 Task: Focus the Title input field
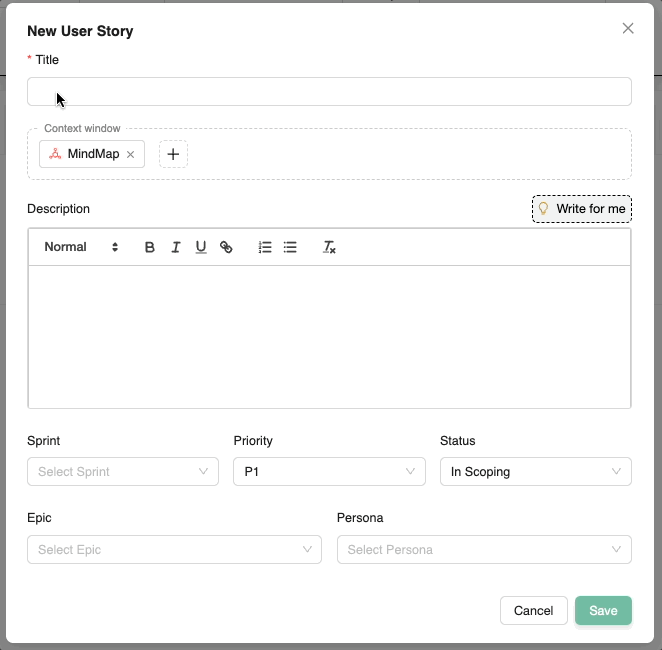click(329, 92)
